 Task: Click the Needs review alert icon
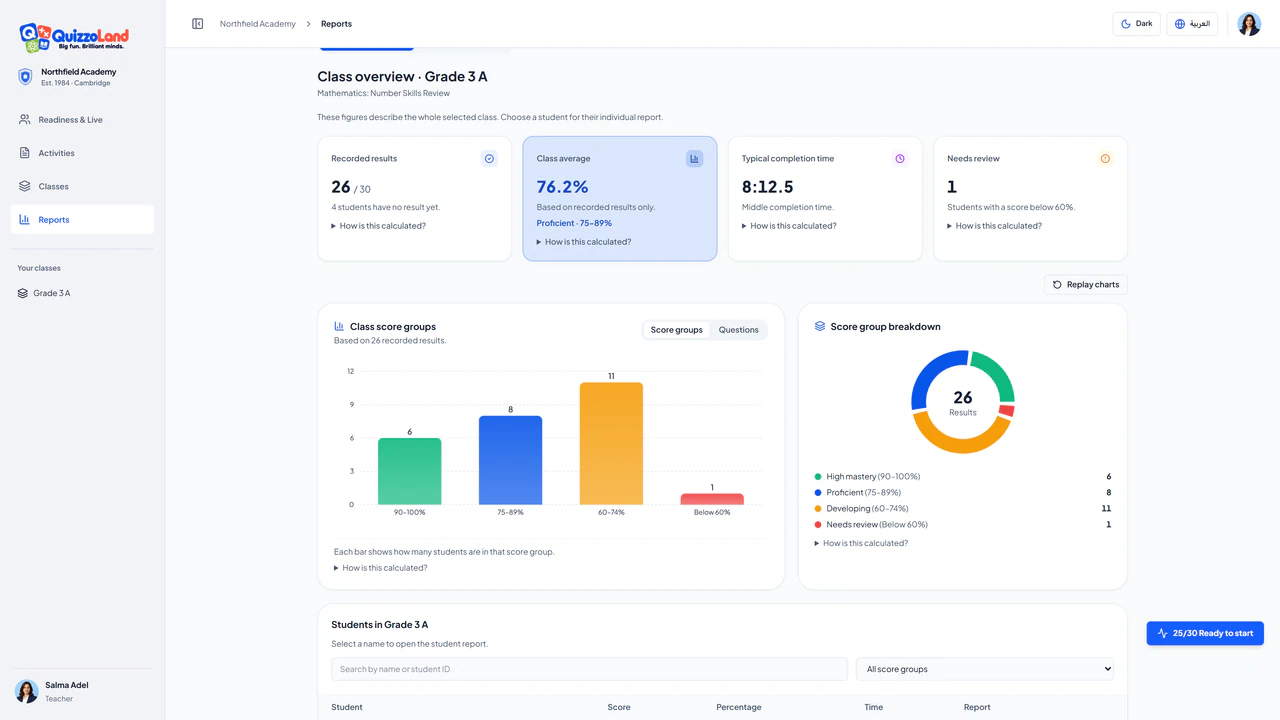point(1105,159)
